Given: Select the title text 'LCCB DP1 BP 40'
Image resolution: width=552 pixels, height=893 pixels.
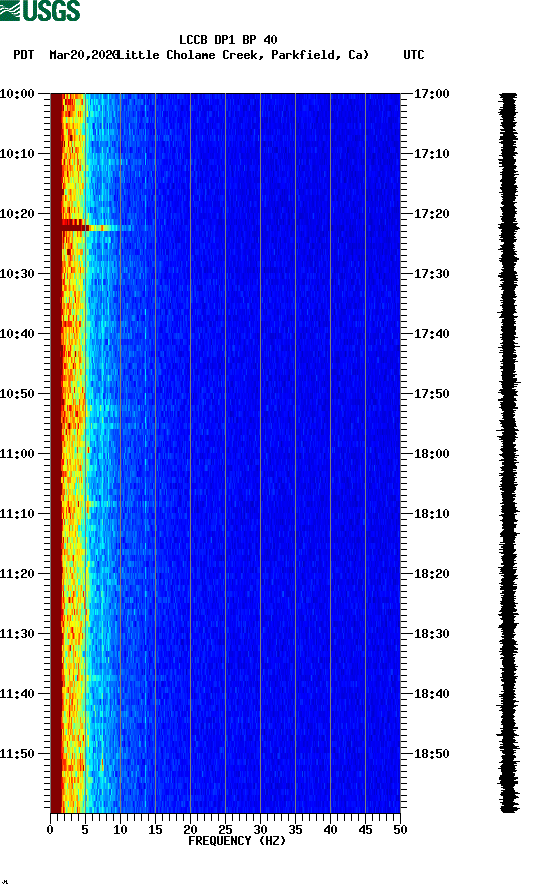Looking at the screenshot, I should click(x=228, y=40).
